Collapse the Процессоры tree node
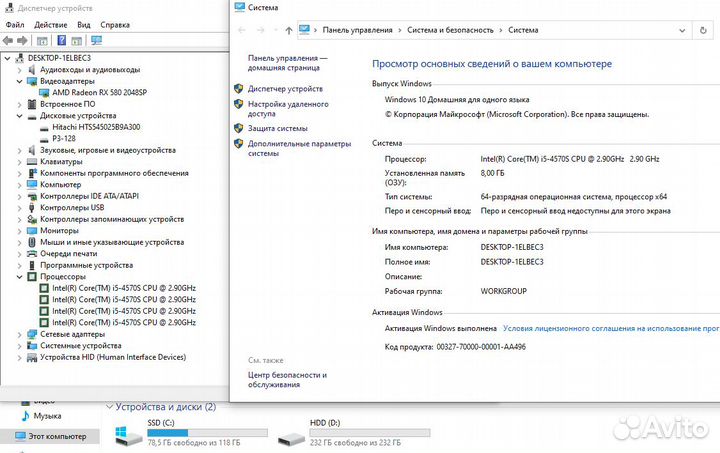The height and width of the screenshot is (453, 720). 19,277
